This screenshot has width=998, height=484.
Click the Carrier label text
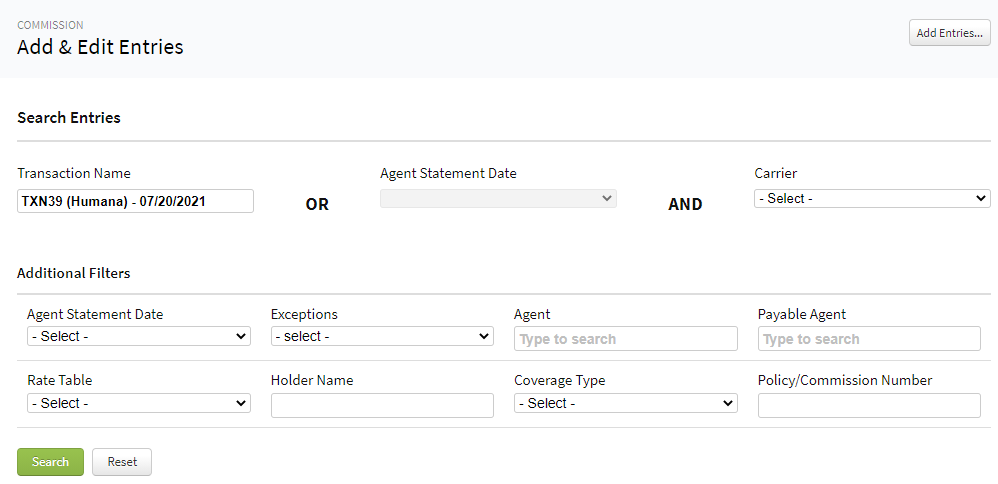[775, 174]
